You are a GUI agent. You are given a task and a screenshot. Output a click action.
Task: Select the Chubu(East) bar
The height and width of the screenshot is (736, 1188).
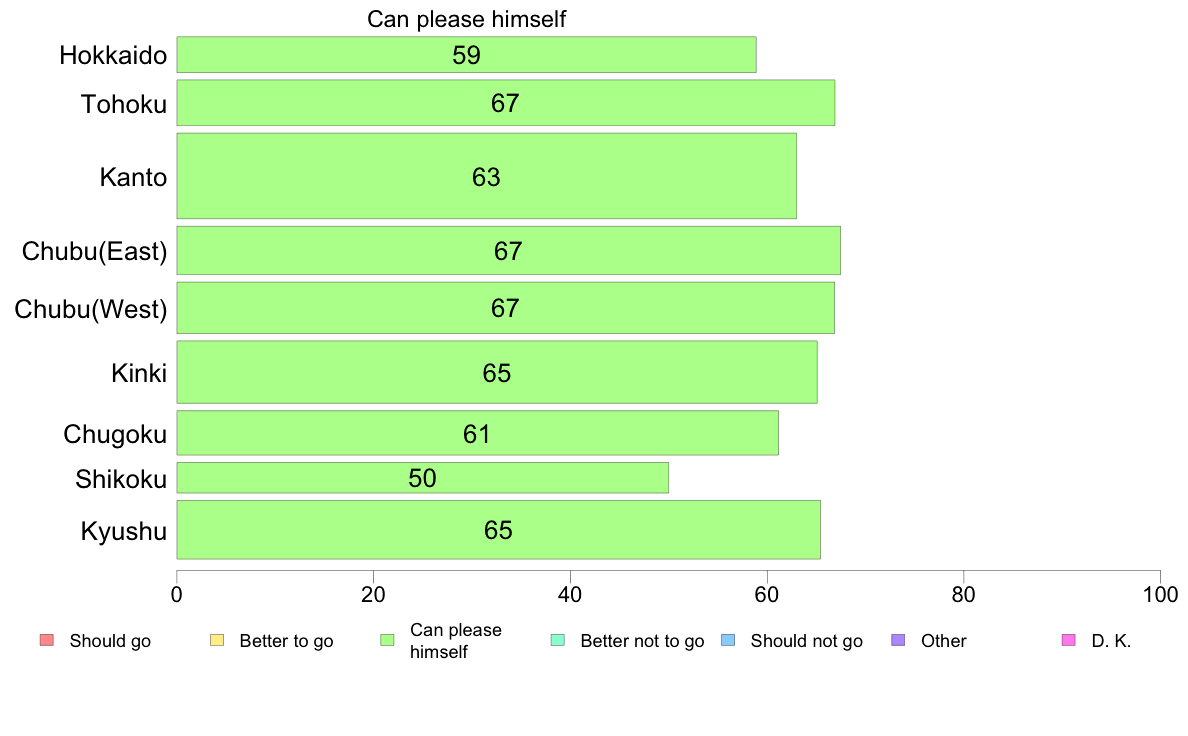pyautogui.click(x=508, y=250)
